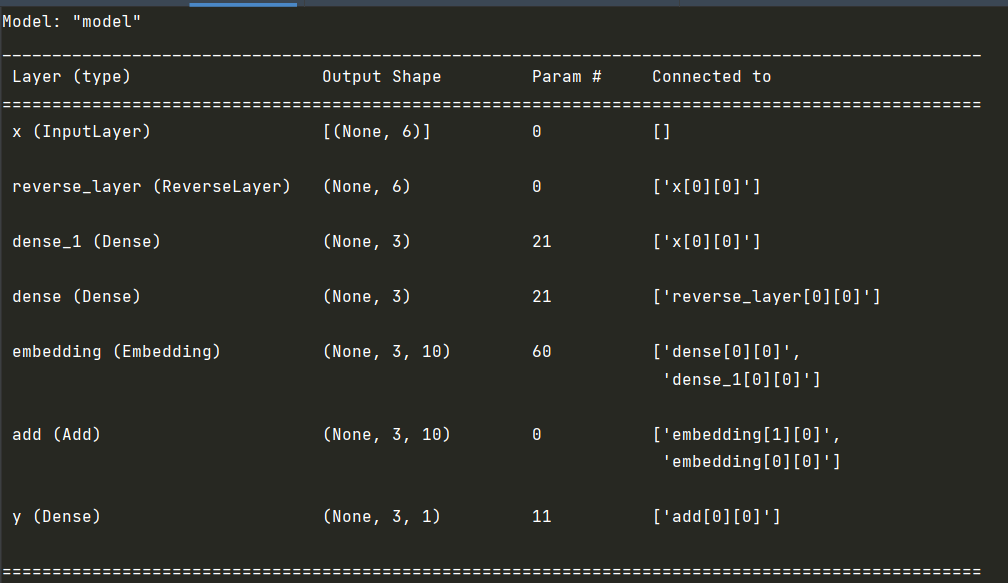Click the 'y (Dense)' layer name
Image resolution: width=1008 pixels, height=583 pixels.
(56, 517)
